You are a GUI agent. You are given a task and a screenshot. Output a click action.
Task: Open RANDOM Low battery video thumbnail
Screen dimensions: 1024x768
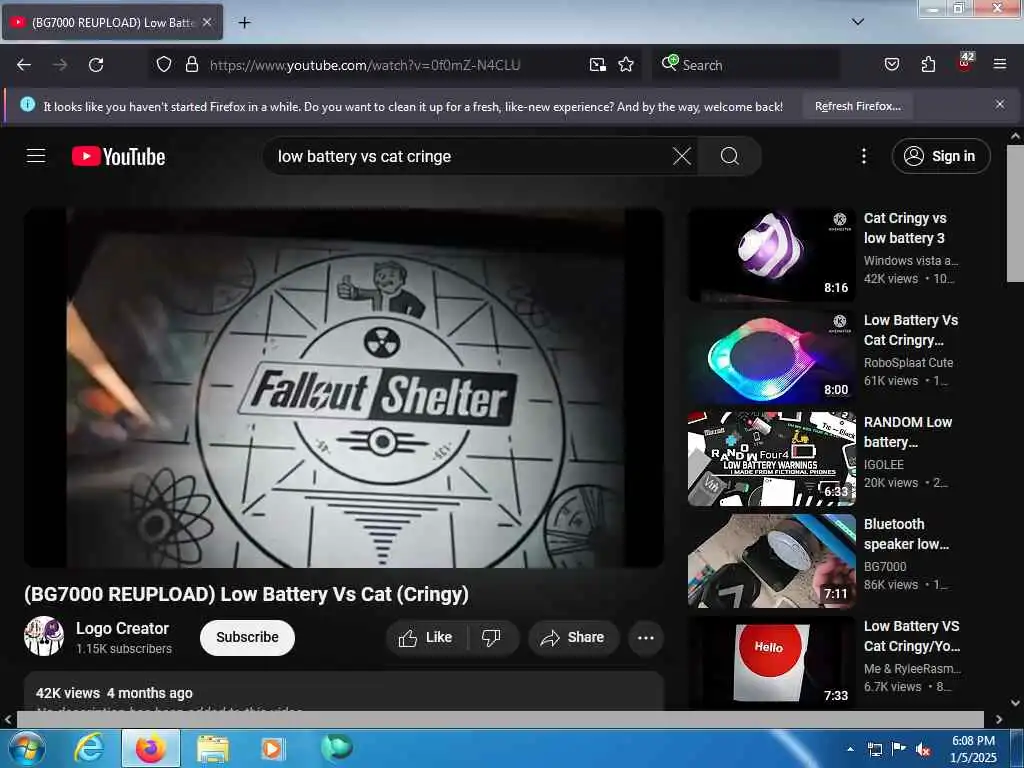[771, 459]
